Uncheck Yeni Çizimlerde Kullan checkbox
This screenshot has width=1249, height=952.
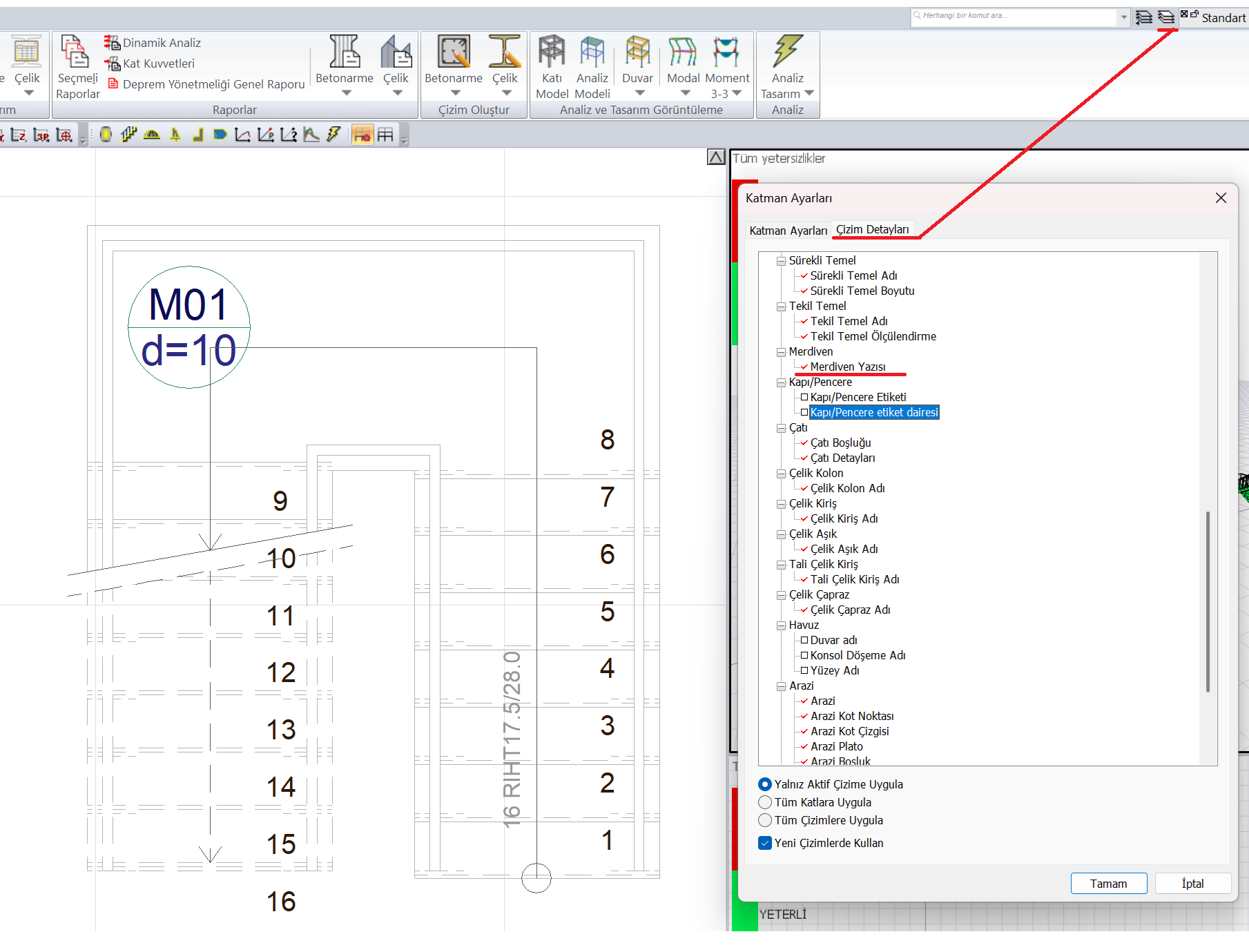pyautogui.click(x=765, y=843)
